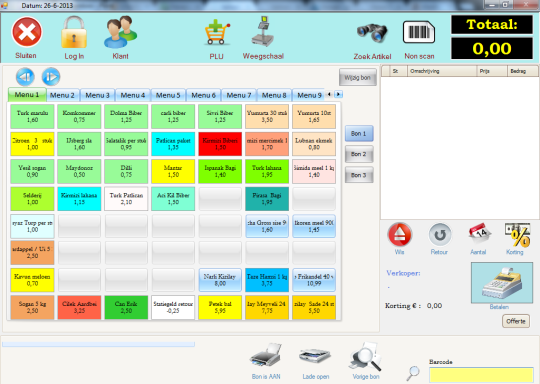Click the Omschrijving column header
This screenshot has width=540, height=384.
coord(442,71)
